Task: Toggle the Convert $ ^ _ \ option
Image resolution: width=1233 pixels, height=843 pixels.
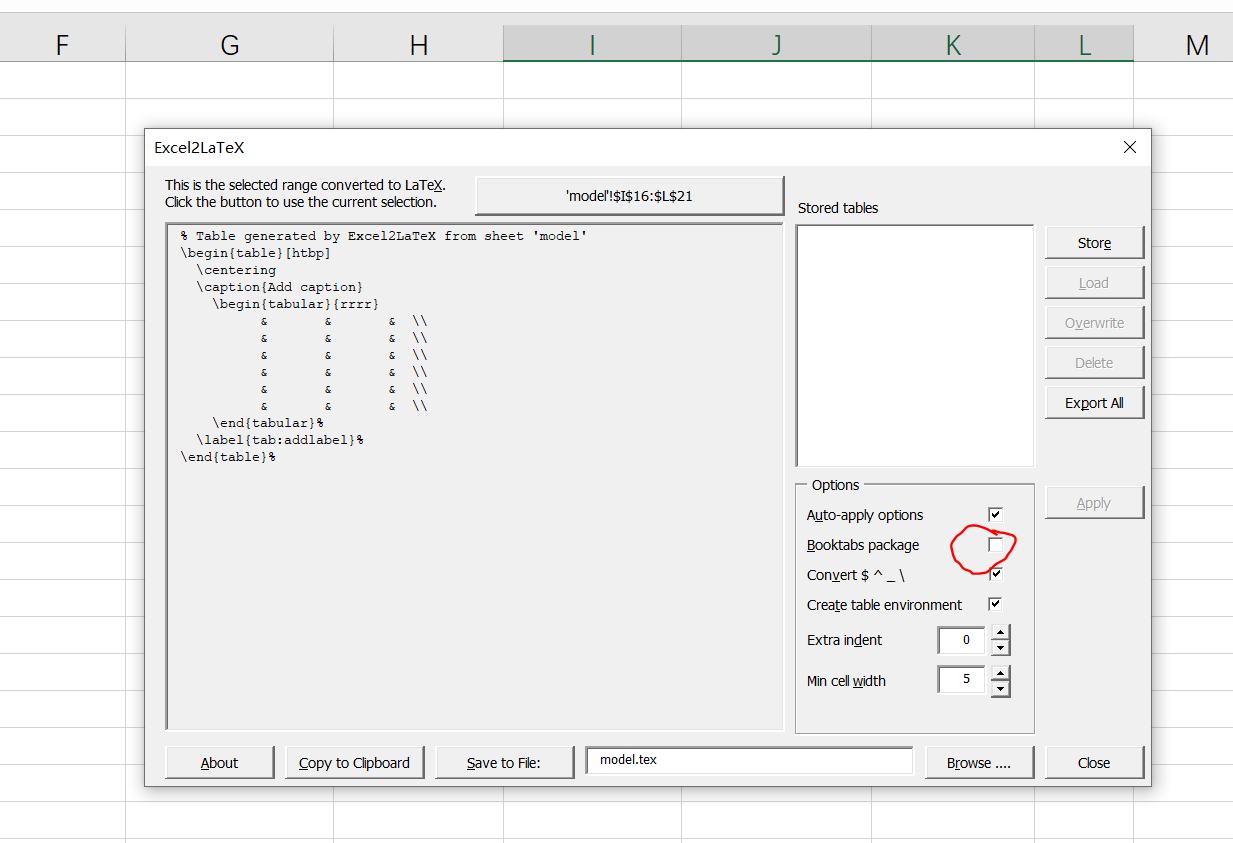Action: point(994,574)
